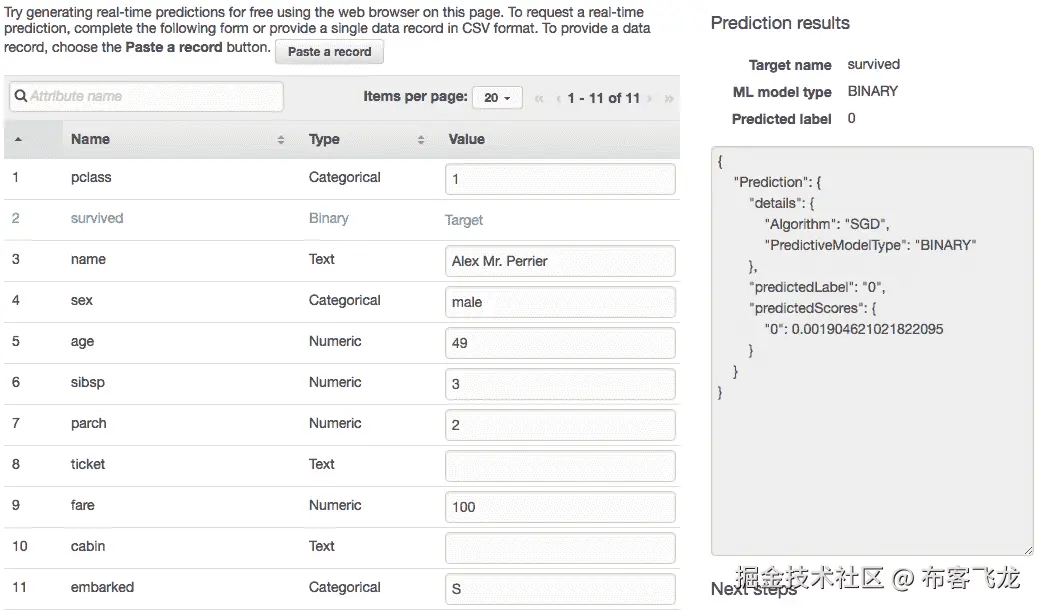Click the pclass value field
Screen dimensions: 1039x610
tap(560, 179)
